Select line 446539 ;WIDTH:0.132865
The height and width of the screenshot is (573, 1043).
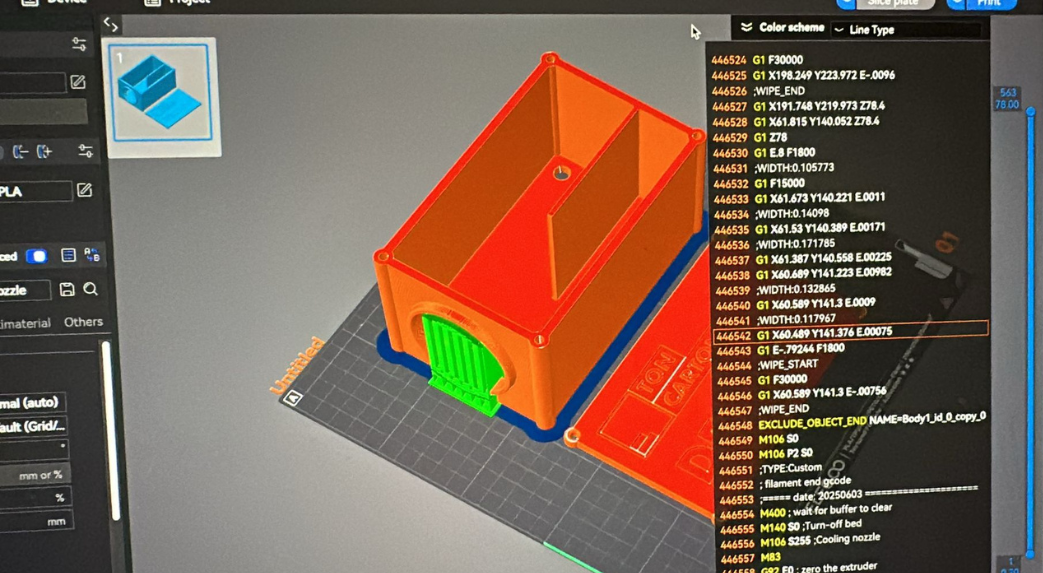[x=775, y=290]
